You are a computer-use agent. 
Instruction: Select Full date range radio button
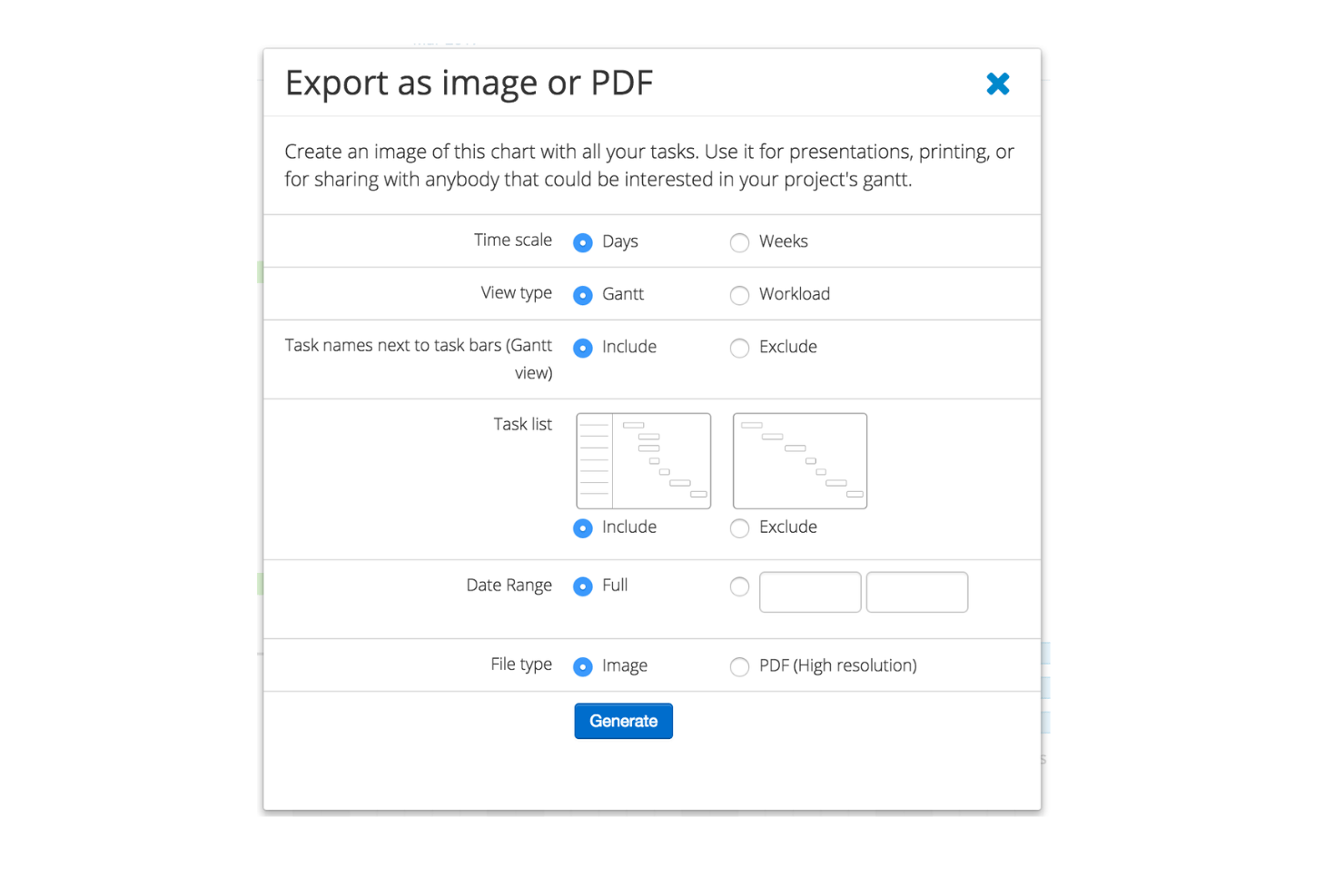(583, 586)
